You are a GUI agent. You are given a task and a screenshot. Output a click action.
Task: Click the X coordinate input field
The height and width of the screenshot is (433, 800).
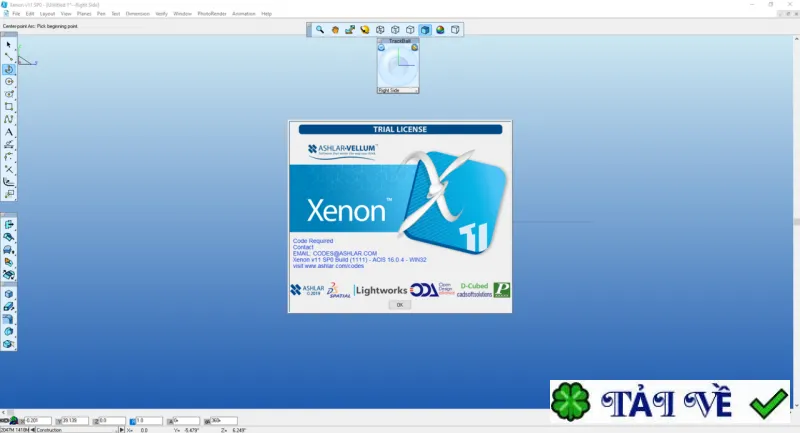pos(38,421)
